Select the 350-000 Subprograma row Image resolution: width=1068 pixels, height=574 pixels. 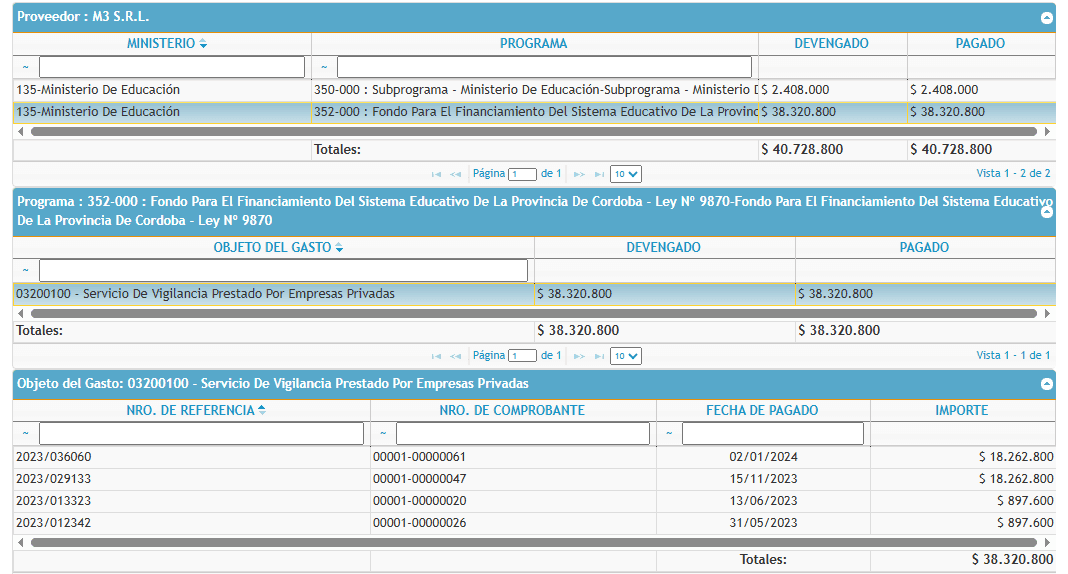point(533,90)
